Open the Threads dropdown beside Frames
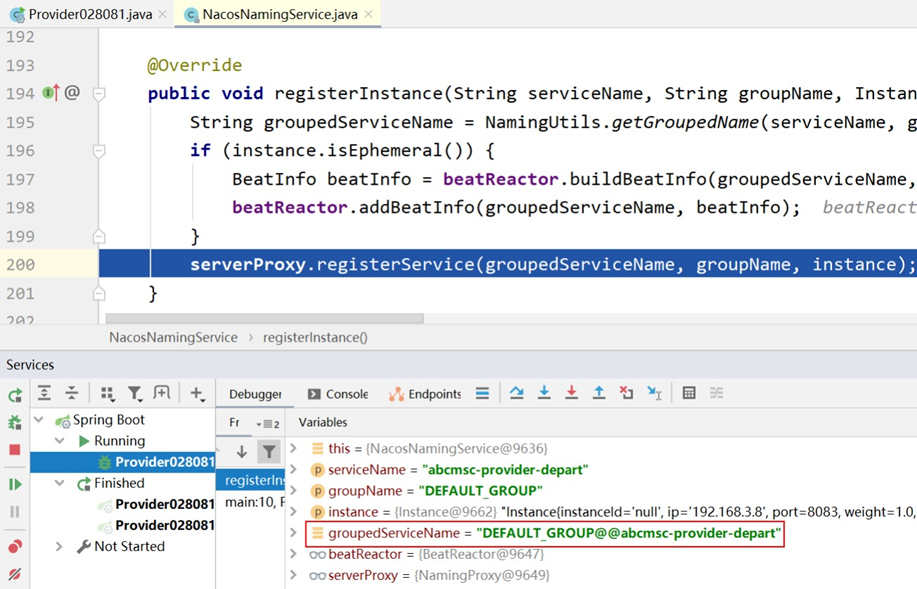Image resolution: width=917 pixels, height=589 pixels. coord(268,423)
